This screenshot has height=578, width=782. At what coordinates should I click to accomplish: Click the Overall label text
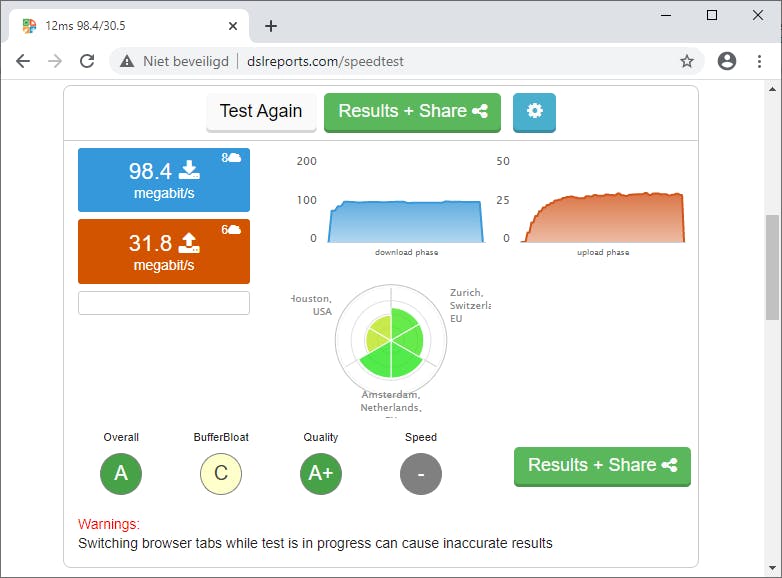click(x=121, y=437)
